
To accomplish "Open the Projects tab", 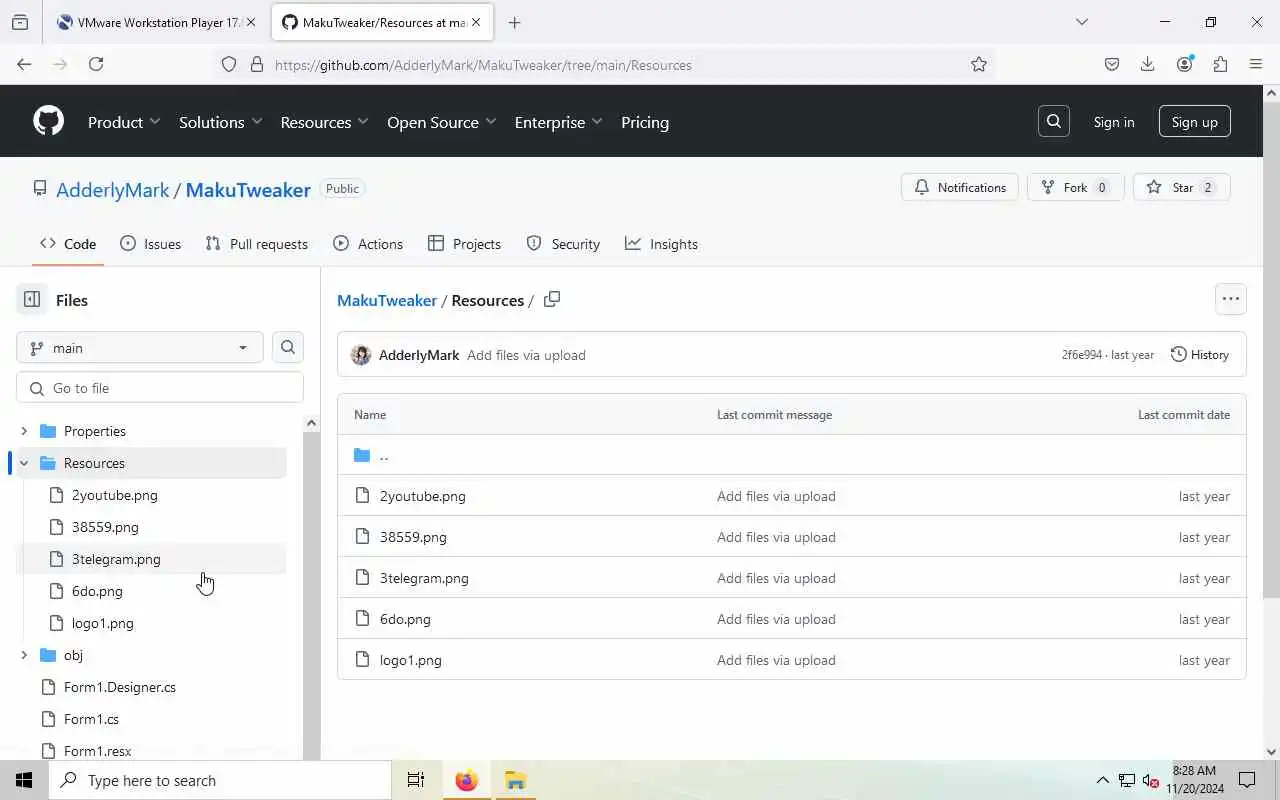I will (464, 244).
